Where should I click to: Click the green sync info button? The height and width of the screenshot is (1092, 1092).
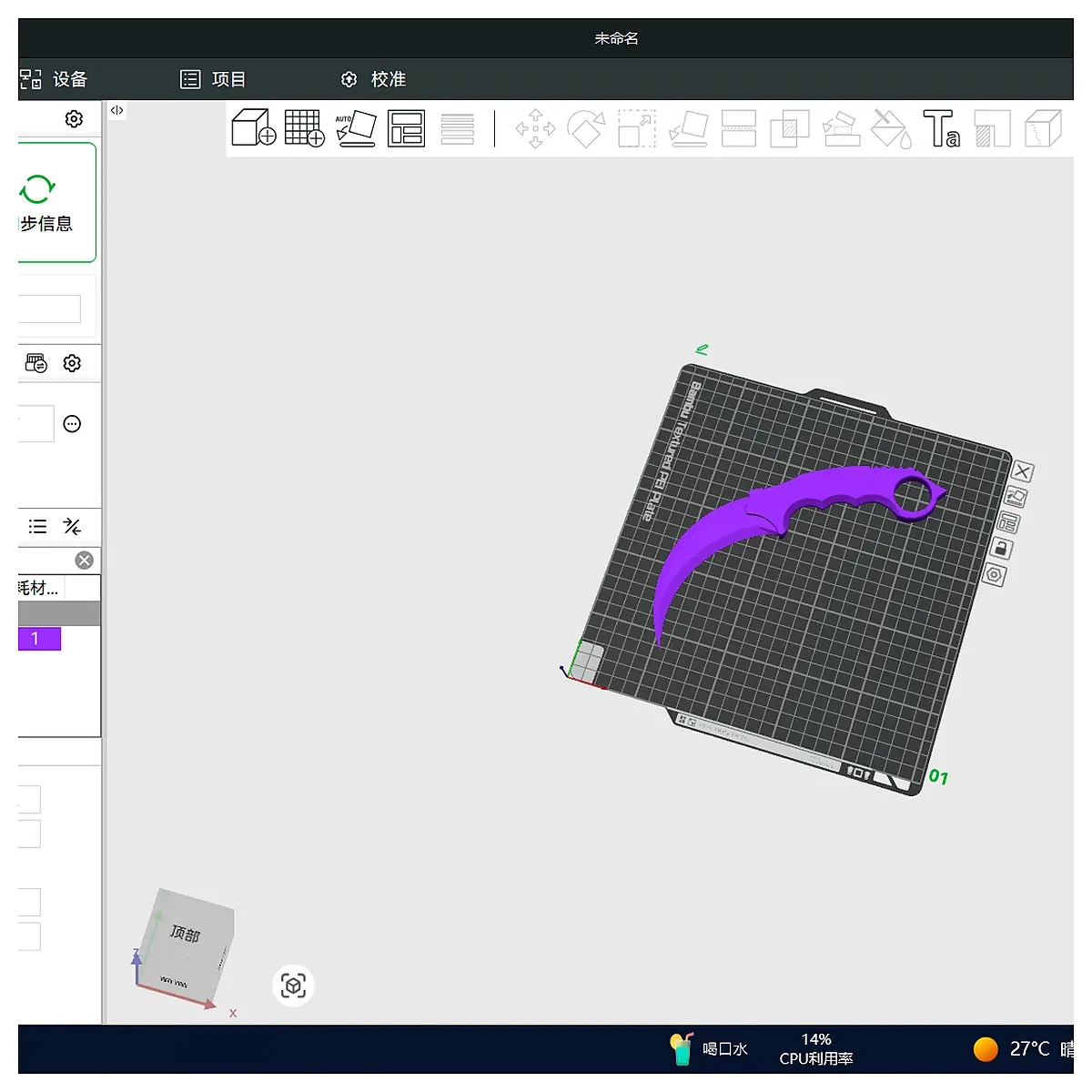tap(56, 202)
